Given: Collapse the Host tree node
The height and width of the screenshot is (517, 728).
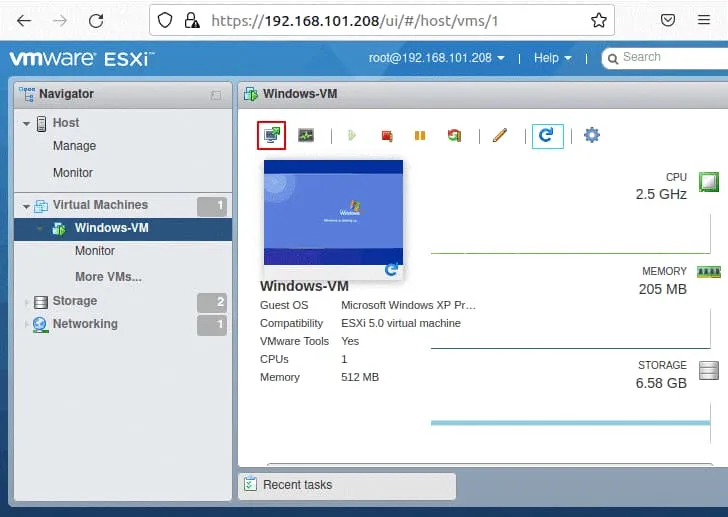Looking at the screenshot, I should click(x=27, y=123).
